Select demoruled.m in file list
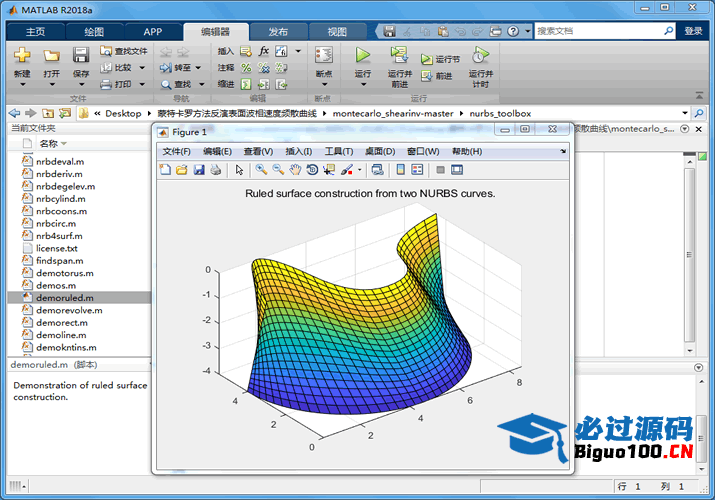The image size is (715, 500). [79, 298]
